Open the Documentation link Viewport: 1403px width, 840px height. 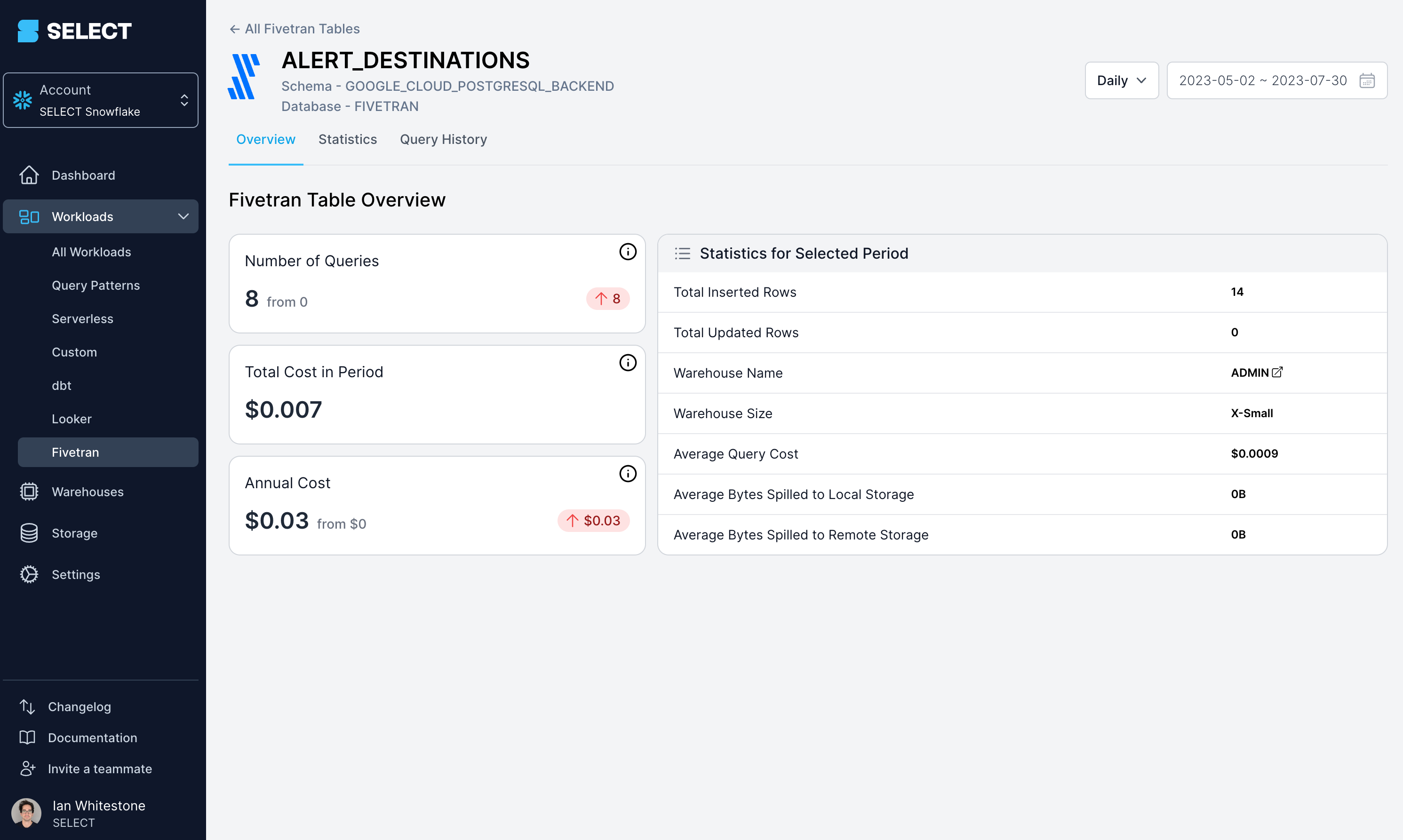[92, 737]
